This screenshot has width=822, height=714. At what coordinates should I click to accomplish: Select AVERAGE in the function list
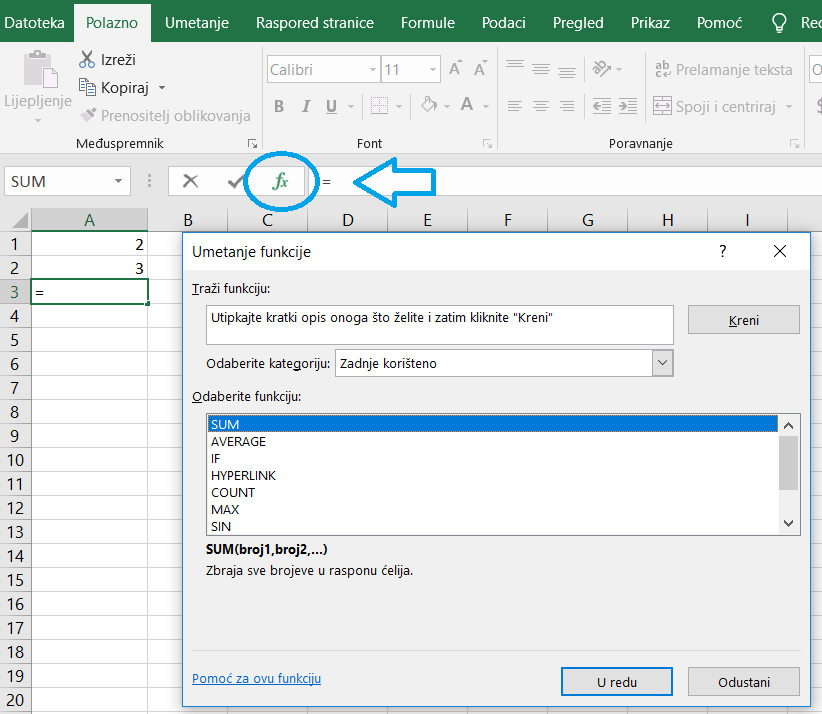pos(238,442)
